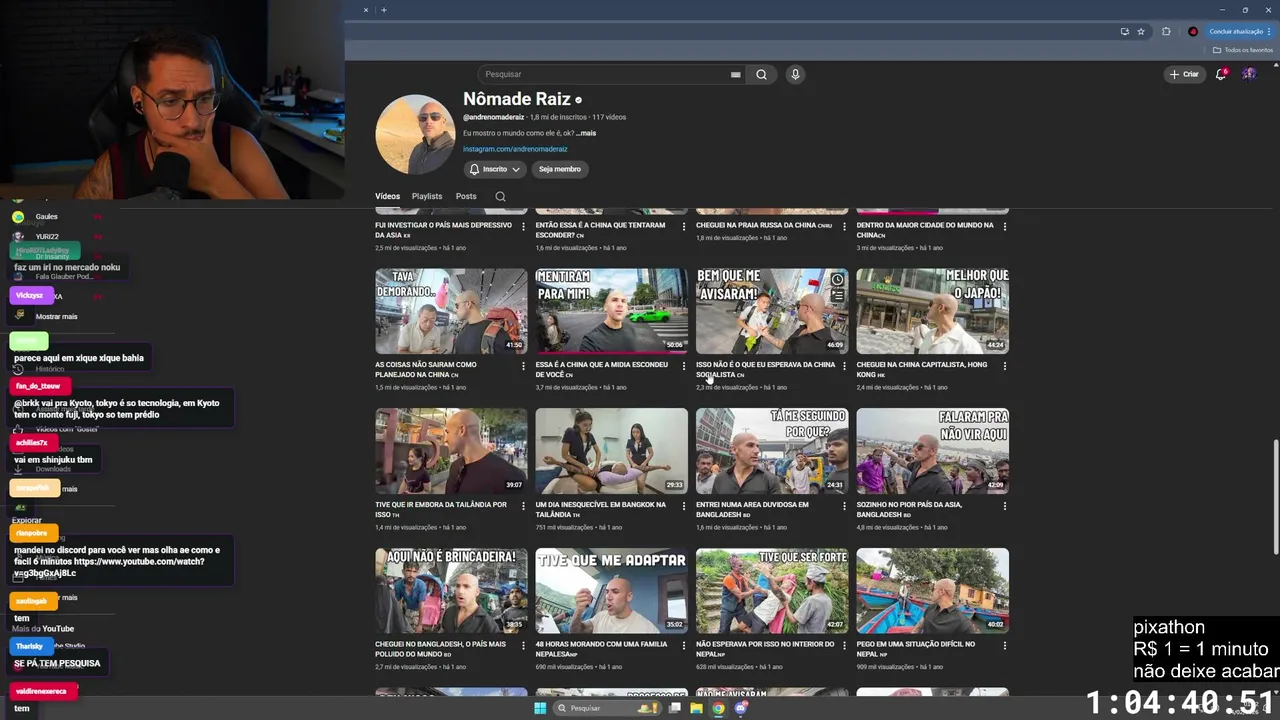
Task: Search within channel using magnifier icon
Action: click(x=500, y=196)
